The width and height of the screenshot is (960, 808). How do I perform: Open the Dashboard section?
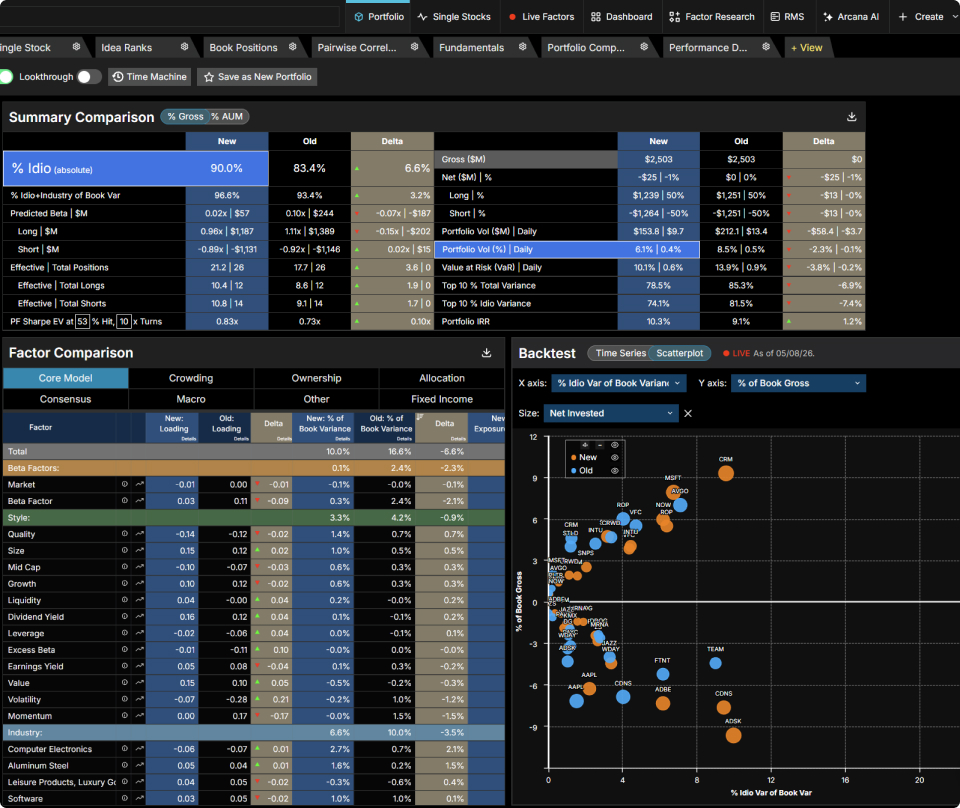(x=621, y=17)
